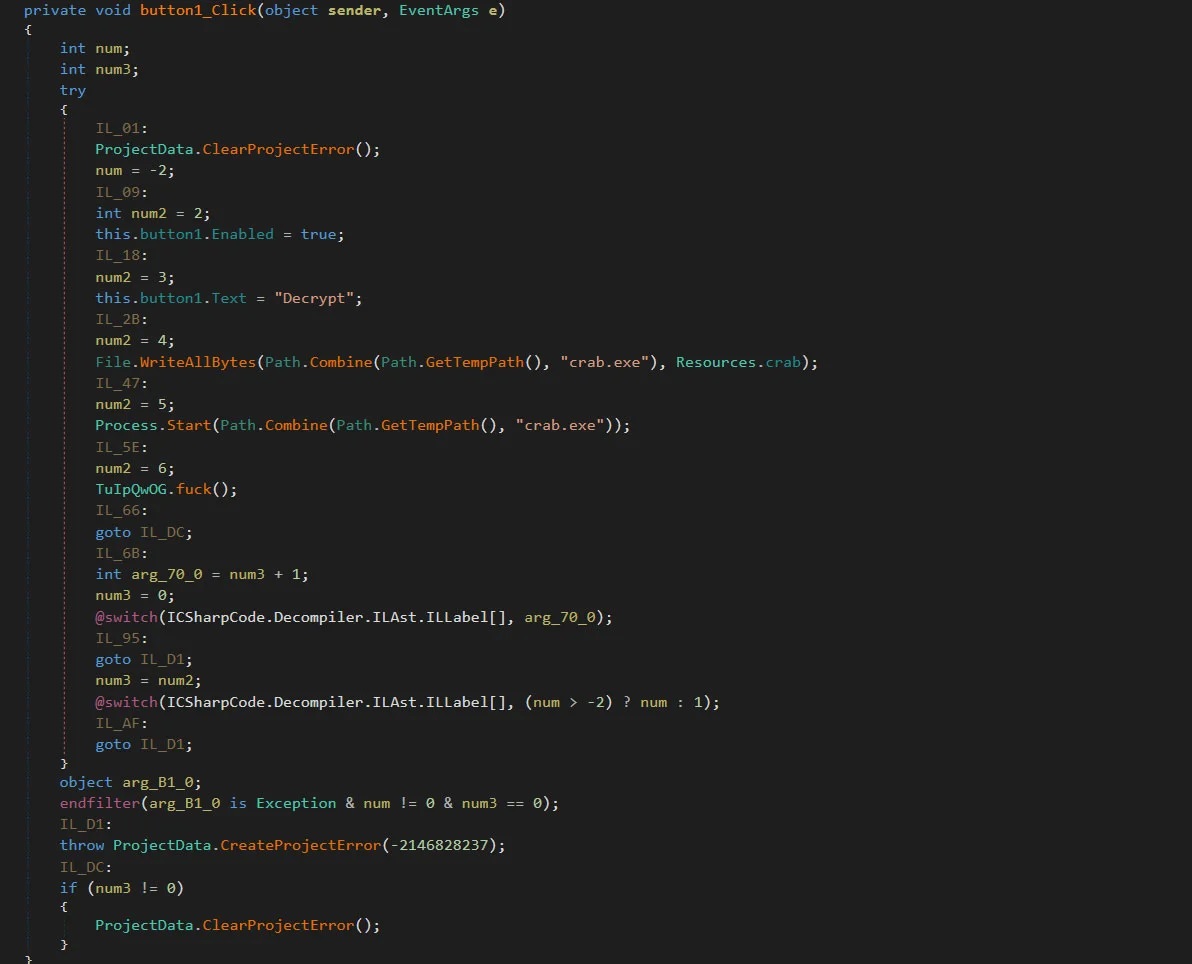This screenshot has height=964, width=1192.
Task: Click the 'try' keyword
Action: (x=73, y=90)
